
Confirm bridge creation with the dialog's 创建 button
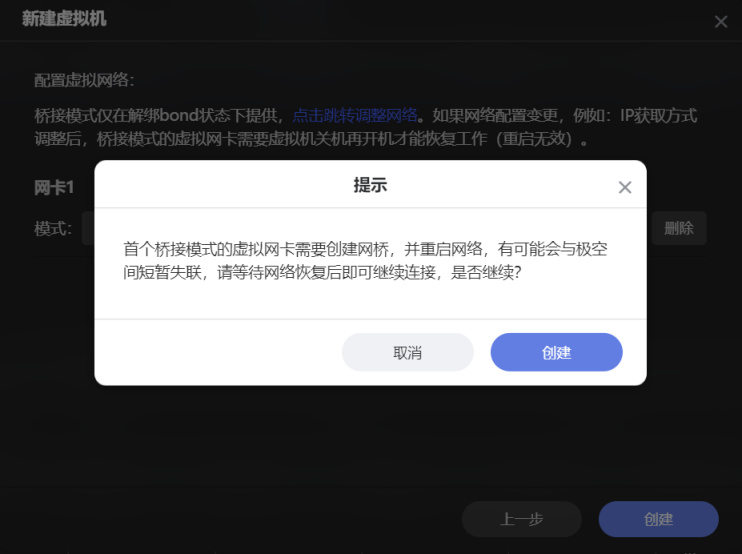click(x=556, y=352)
